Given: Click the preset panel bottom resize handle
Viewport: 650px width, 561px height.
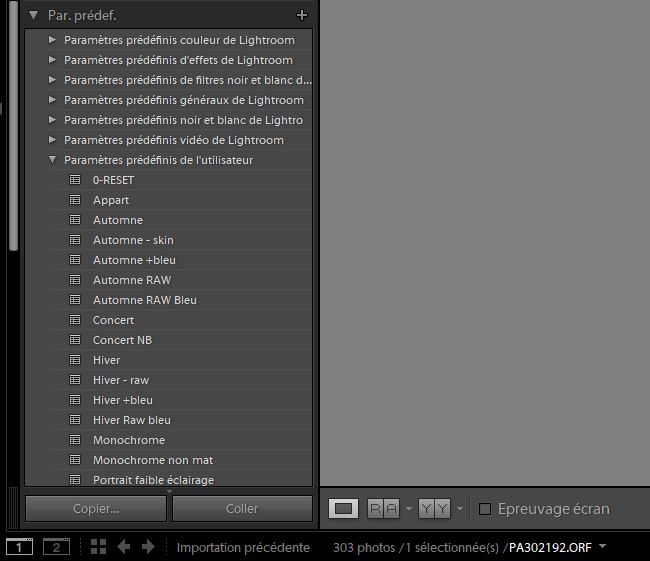Looking at the screenshot, I should (169, 491).
